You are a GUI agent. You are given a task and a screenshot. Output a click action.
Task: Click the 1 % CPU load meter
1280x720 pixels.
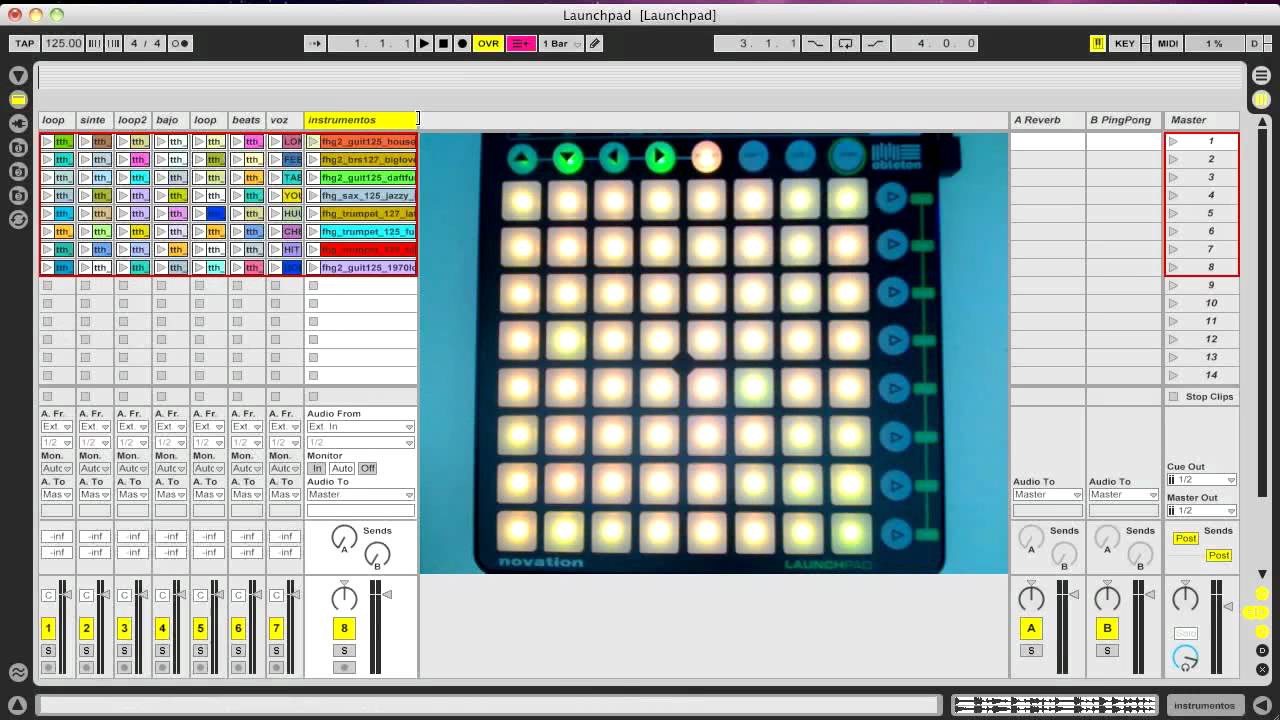click(x=1213, y=43)
